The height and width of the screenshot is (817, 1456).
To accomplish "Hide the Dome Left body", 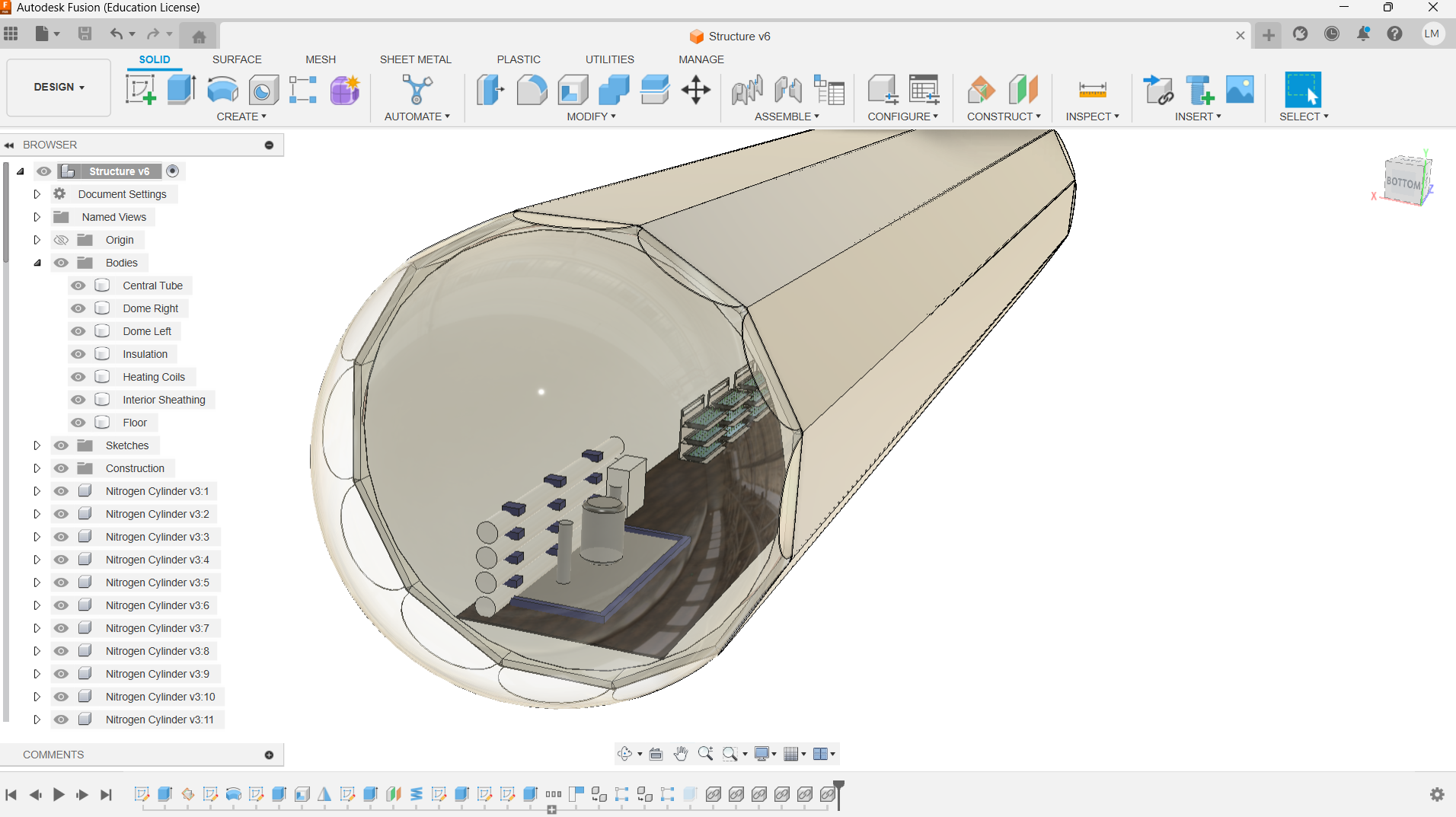I will (78, 331).
